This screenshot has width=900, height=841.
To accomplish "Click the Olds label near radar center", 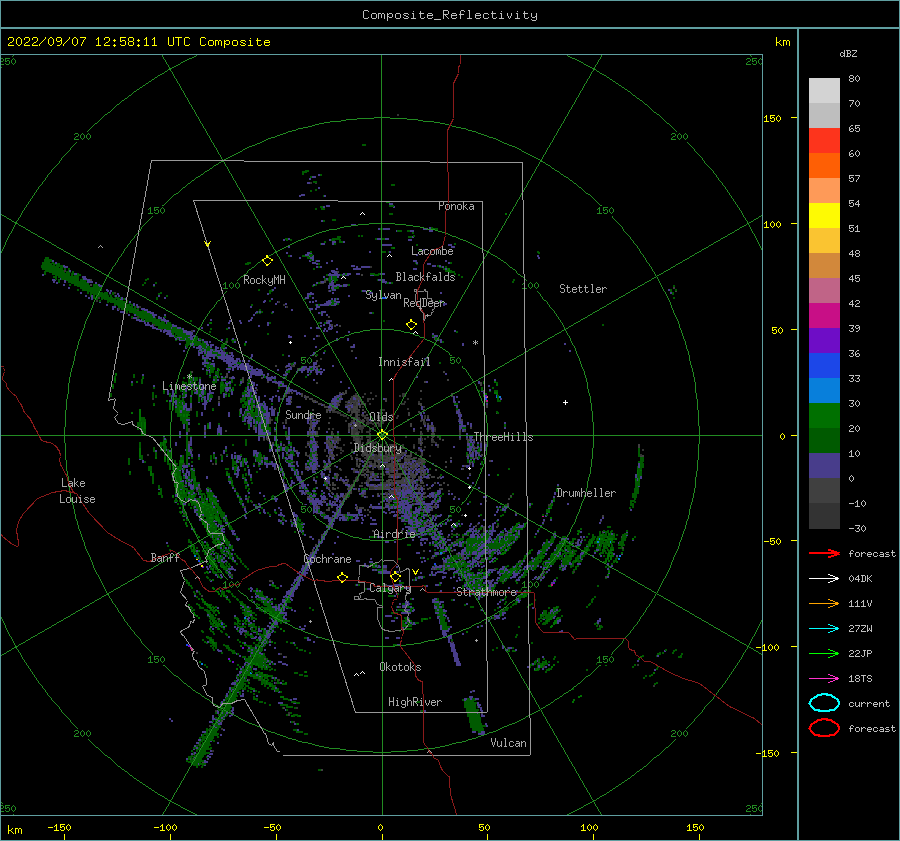I will click(x=381, y=417).
